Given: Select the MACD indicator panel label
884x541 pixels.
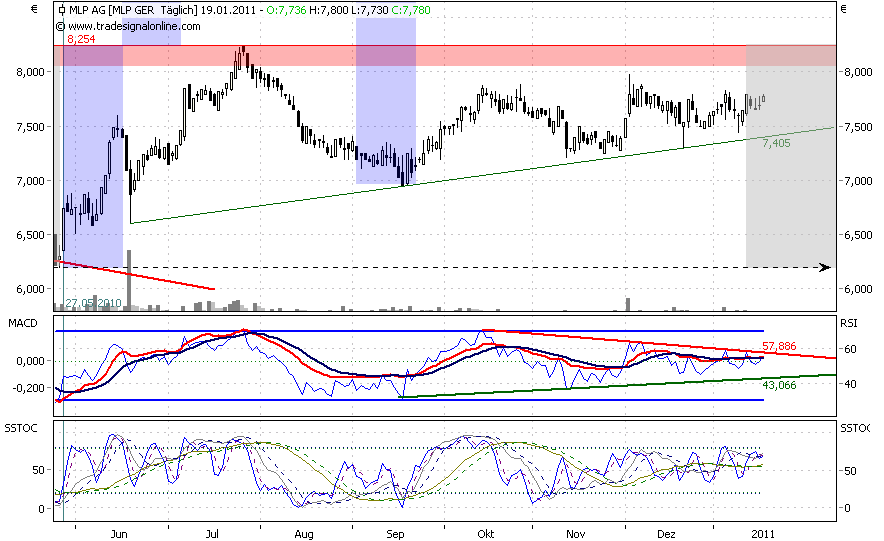Looking at the screenshot, I should click(x=22, y=323).
